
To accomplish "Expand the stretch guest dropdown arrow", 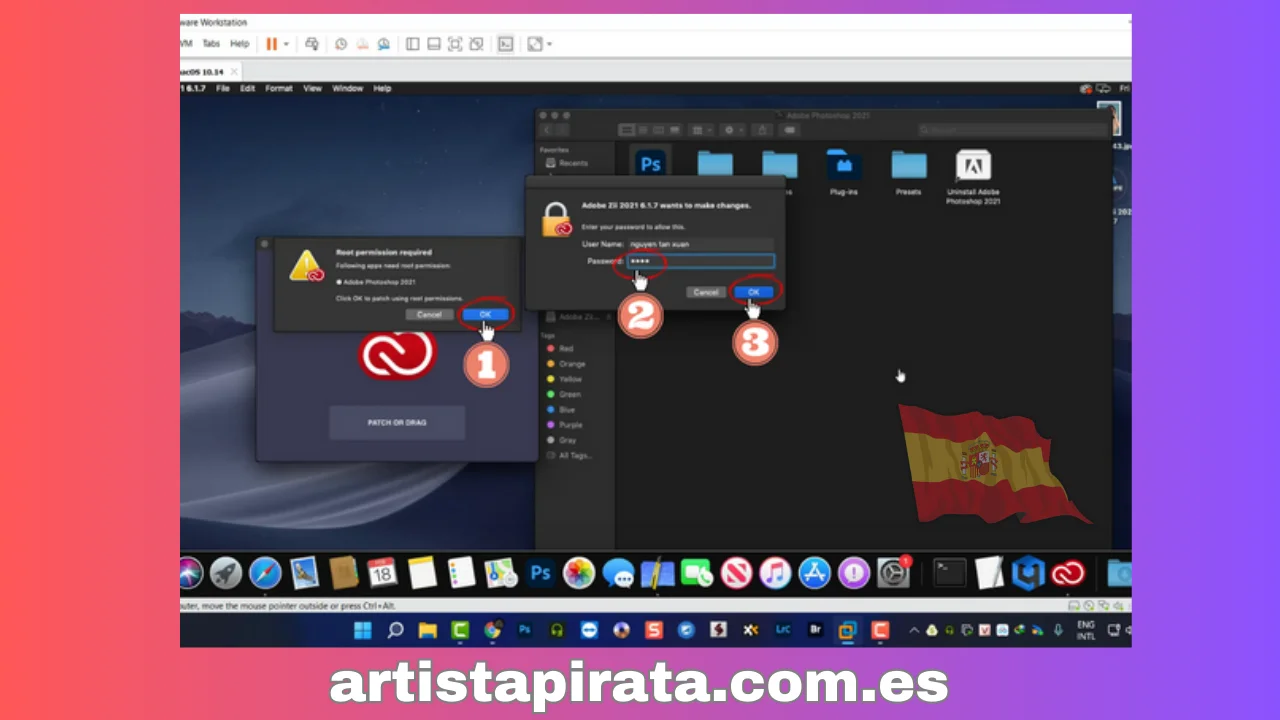I will point(549,44).
